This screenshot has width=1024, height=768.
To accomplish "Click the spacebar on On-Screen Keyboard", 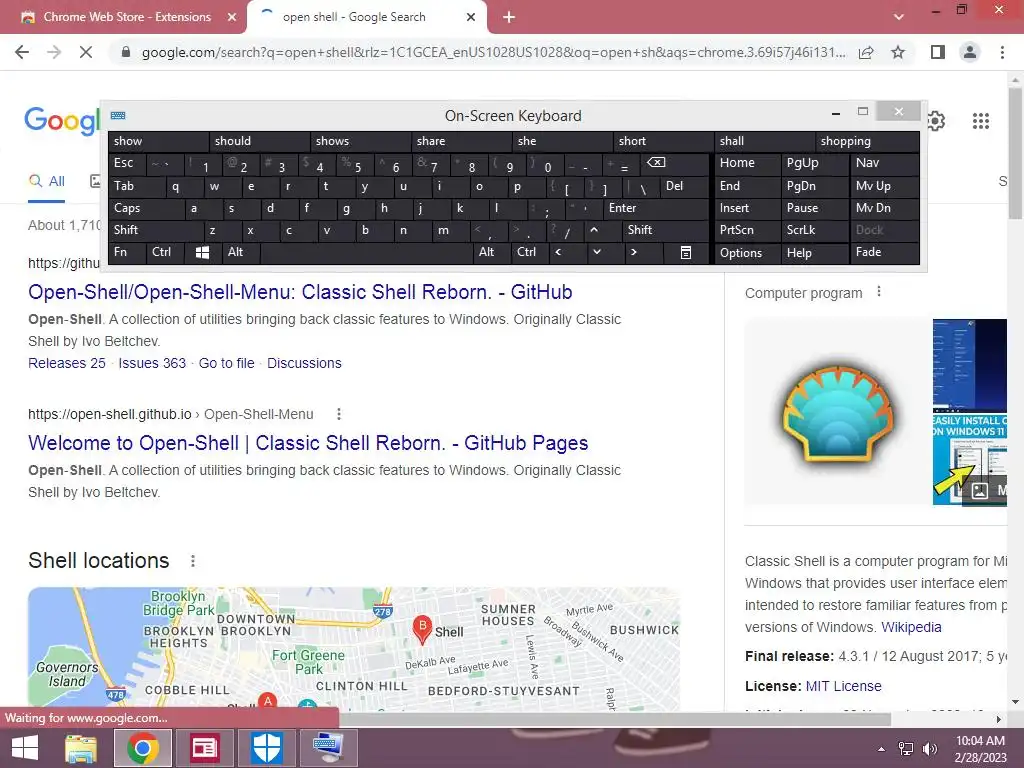I will pyautogui.click(x=368, y=252).
